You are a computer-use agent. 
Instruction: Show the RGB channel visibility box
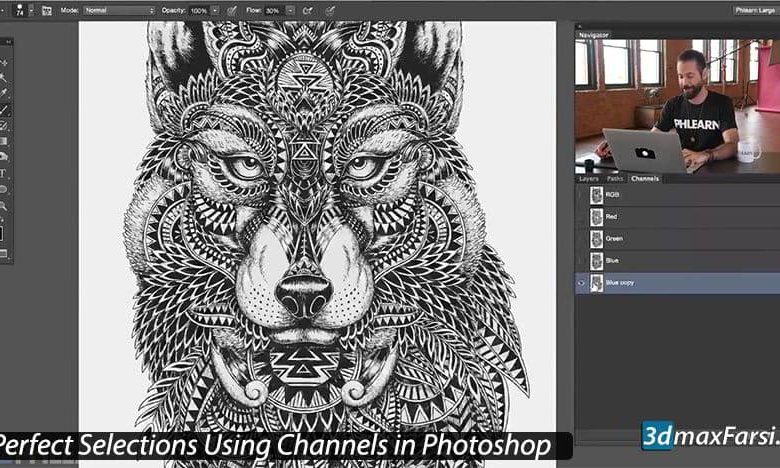581,195
